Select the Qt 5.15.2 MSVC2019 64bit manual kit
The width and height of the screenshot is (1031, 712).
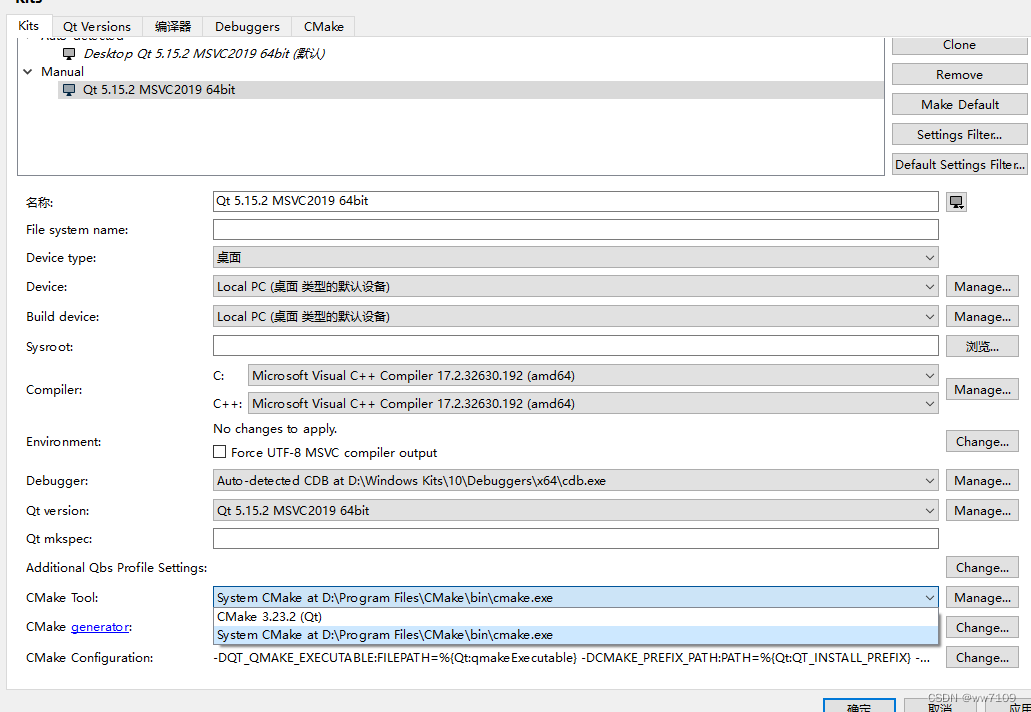(160, 89)
